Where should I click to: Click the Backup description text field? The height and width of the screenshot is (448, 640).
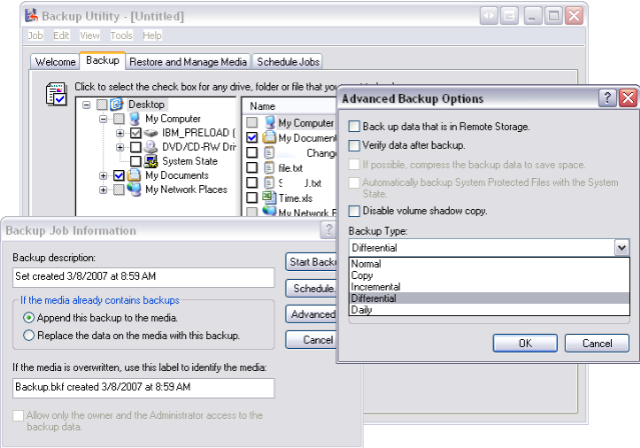143,277
